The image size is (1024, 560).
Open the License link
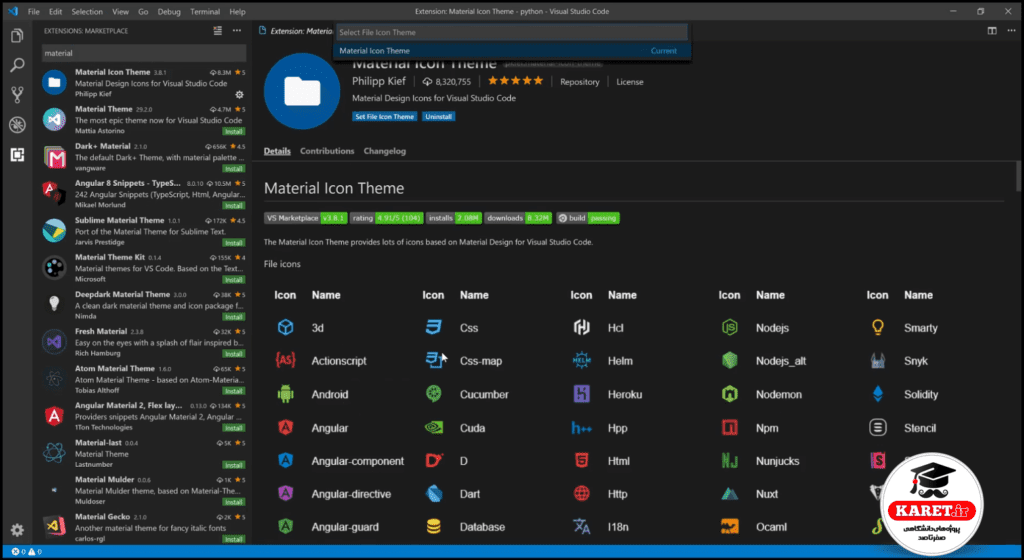630,82
